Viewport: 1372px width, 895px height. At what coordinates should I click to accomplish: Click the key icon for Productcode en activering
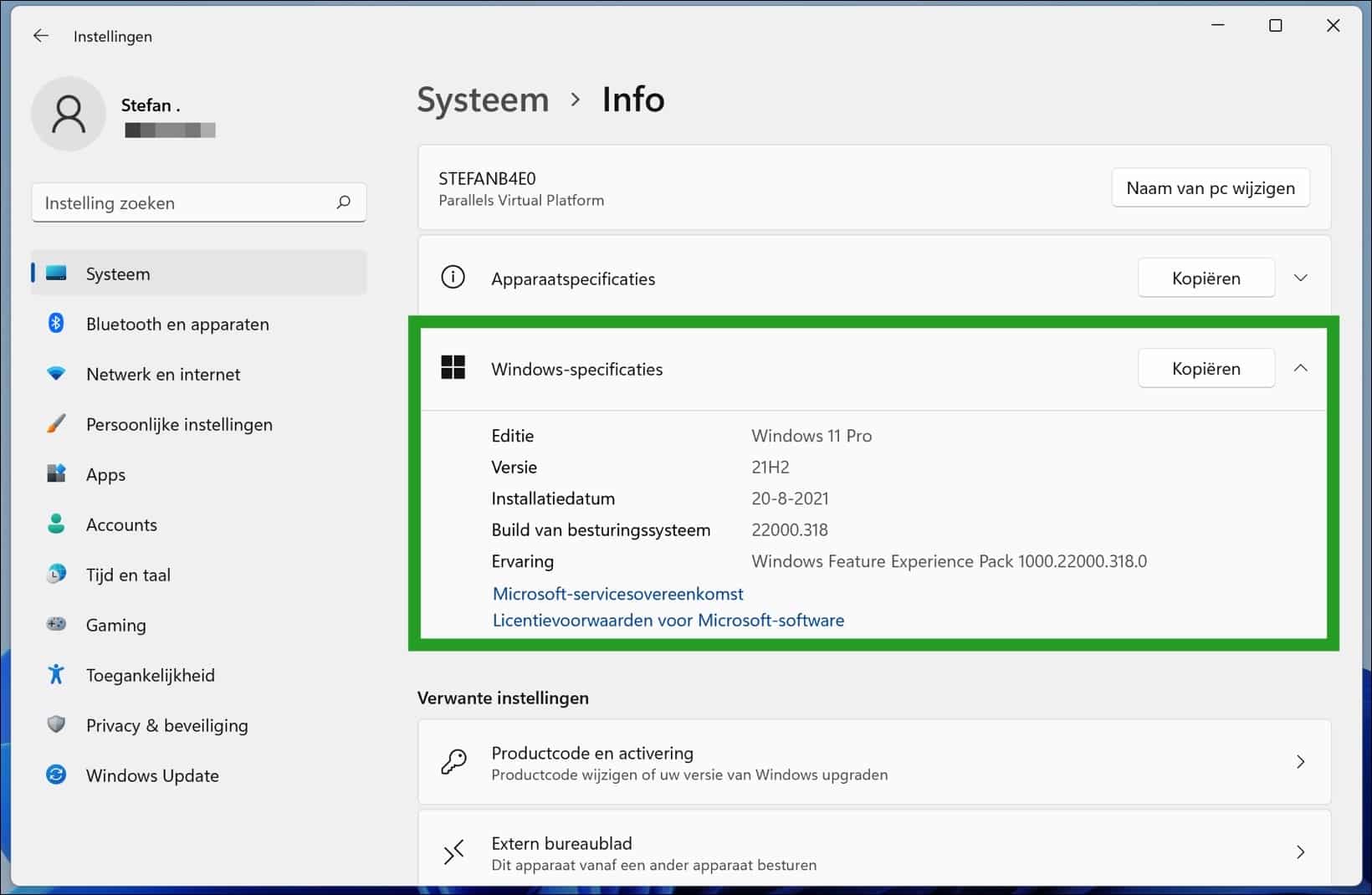[x=453, y=762]
